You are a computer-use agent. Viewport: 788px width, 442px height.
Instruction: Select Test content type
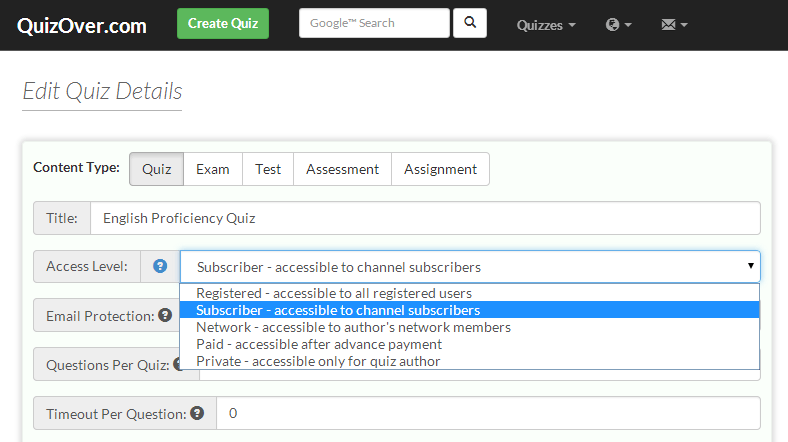coord(268,169)
